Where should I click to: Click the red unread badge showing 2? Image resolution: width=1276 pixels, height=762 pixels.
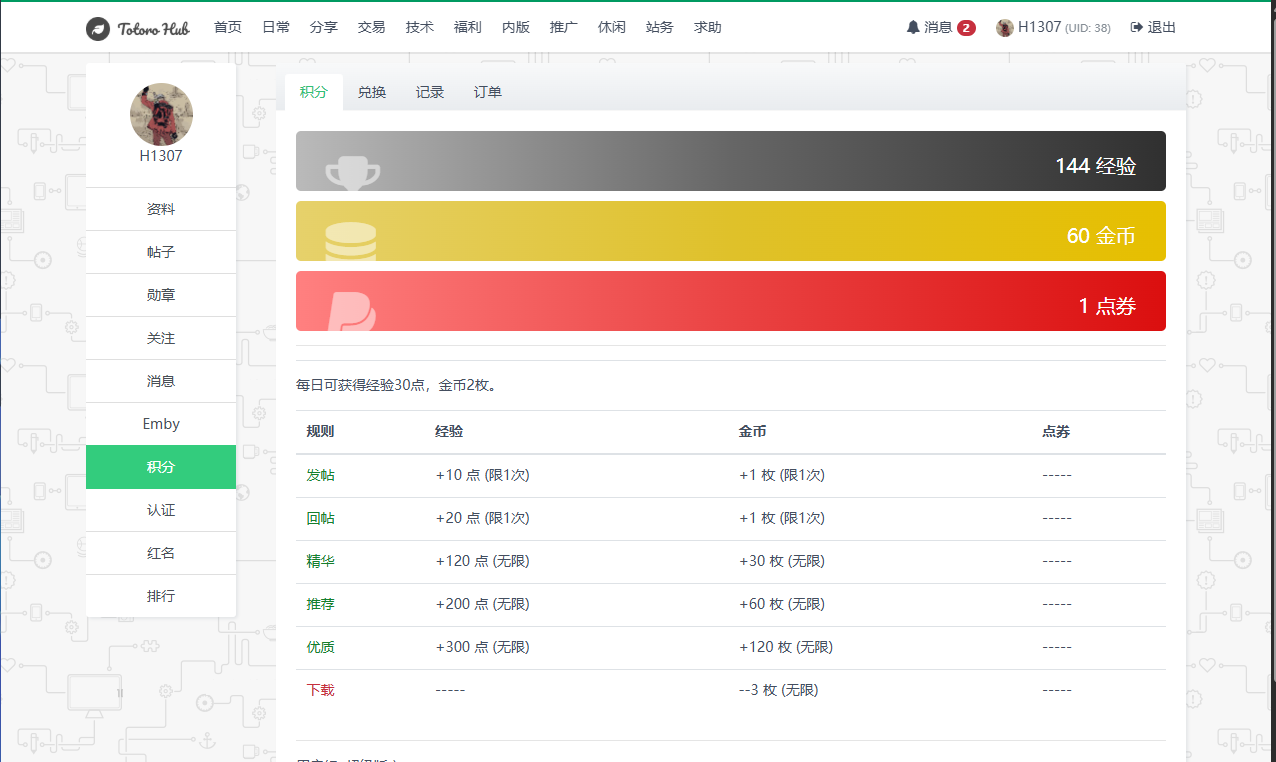[966, 28]
